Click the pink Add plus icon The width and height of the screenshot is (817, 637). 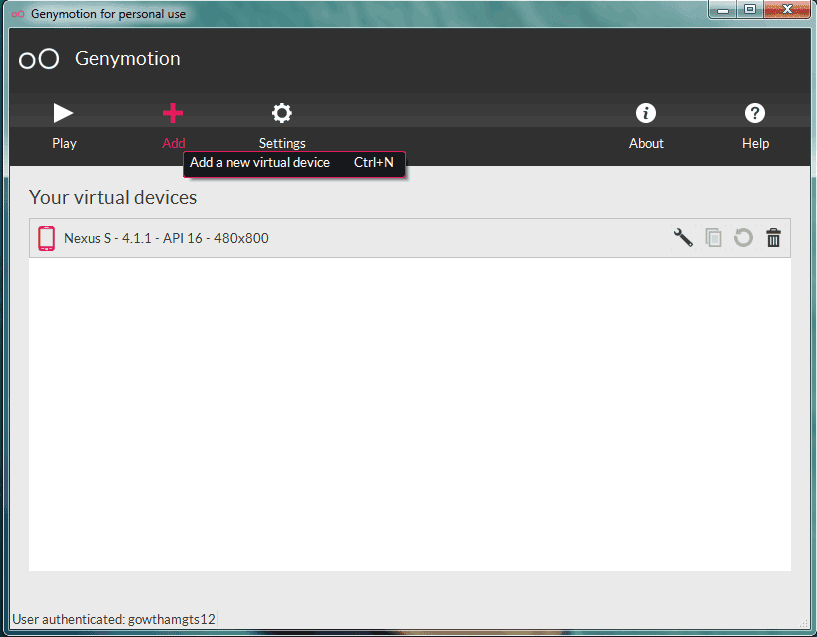point(173,113)
